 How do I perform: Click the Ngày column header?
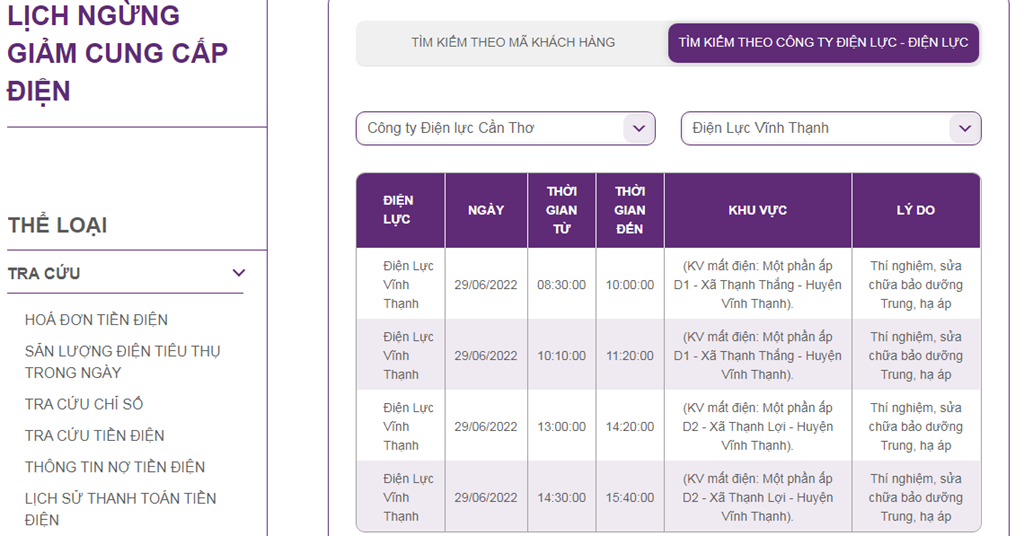coord(486,210)
